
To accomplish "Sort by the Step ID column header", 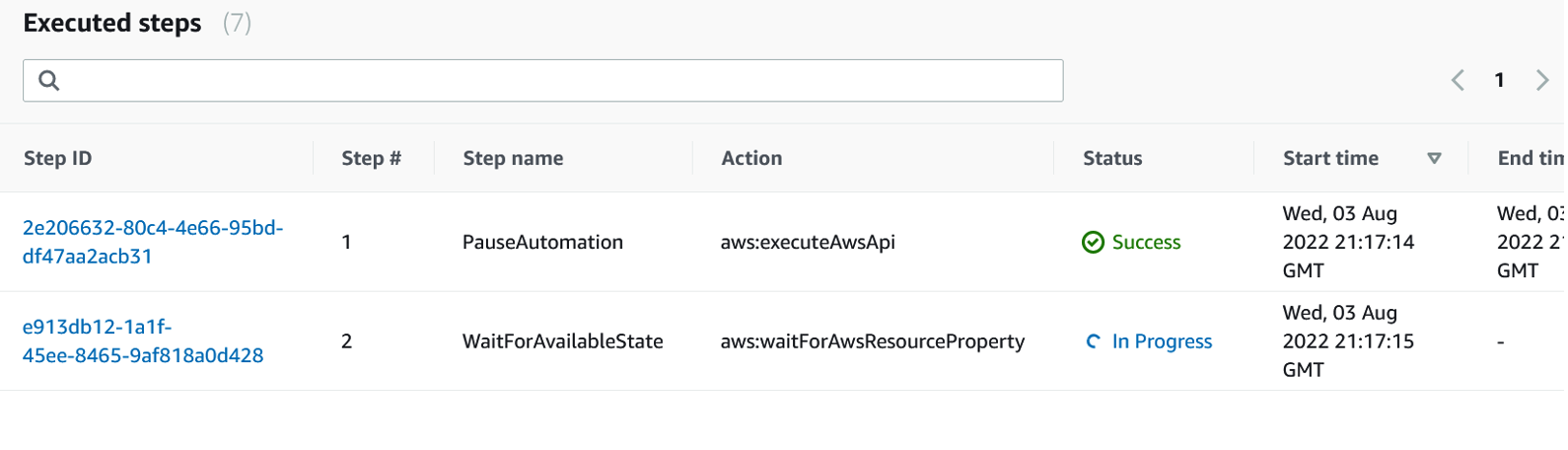I will coord(57,158).
